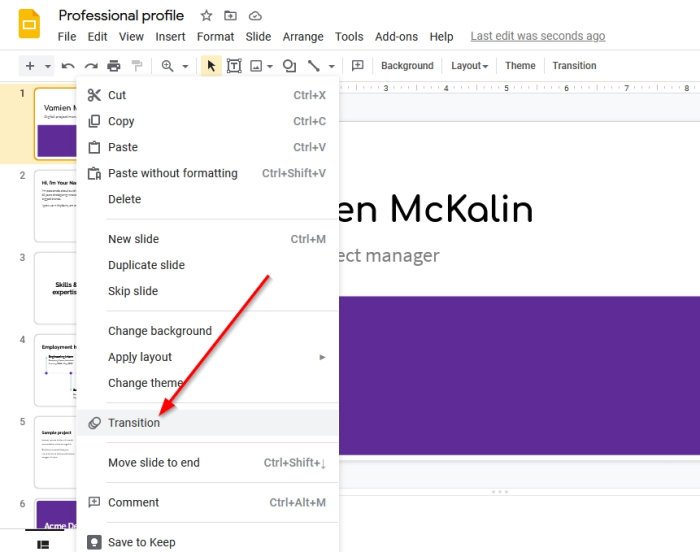Click the undo arrow icon
700x552 pixels.
pyautogui.click(x=68, y=66)
